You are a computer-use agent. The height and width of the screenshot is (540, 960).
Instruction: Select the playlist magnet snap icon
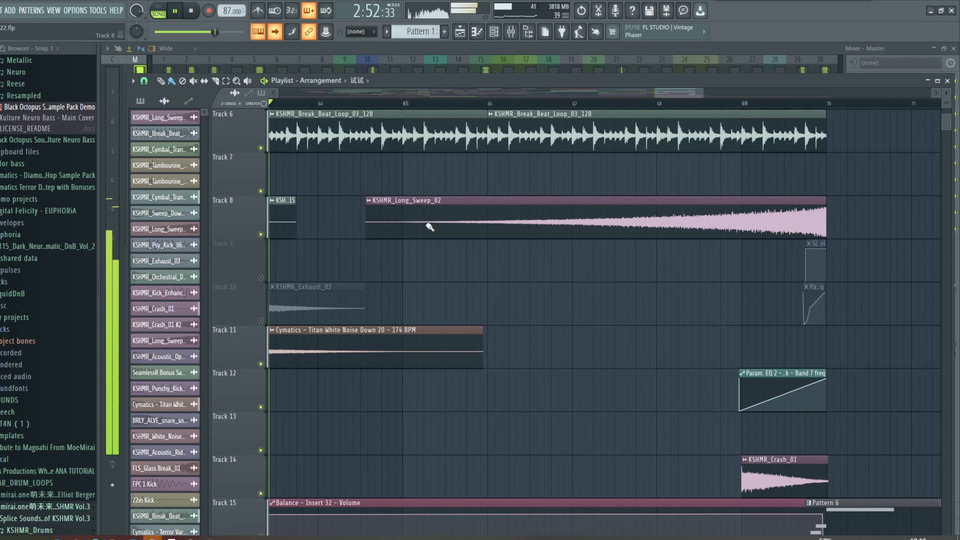(x=143, y=80)
